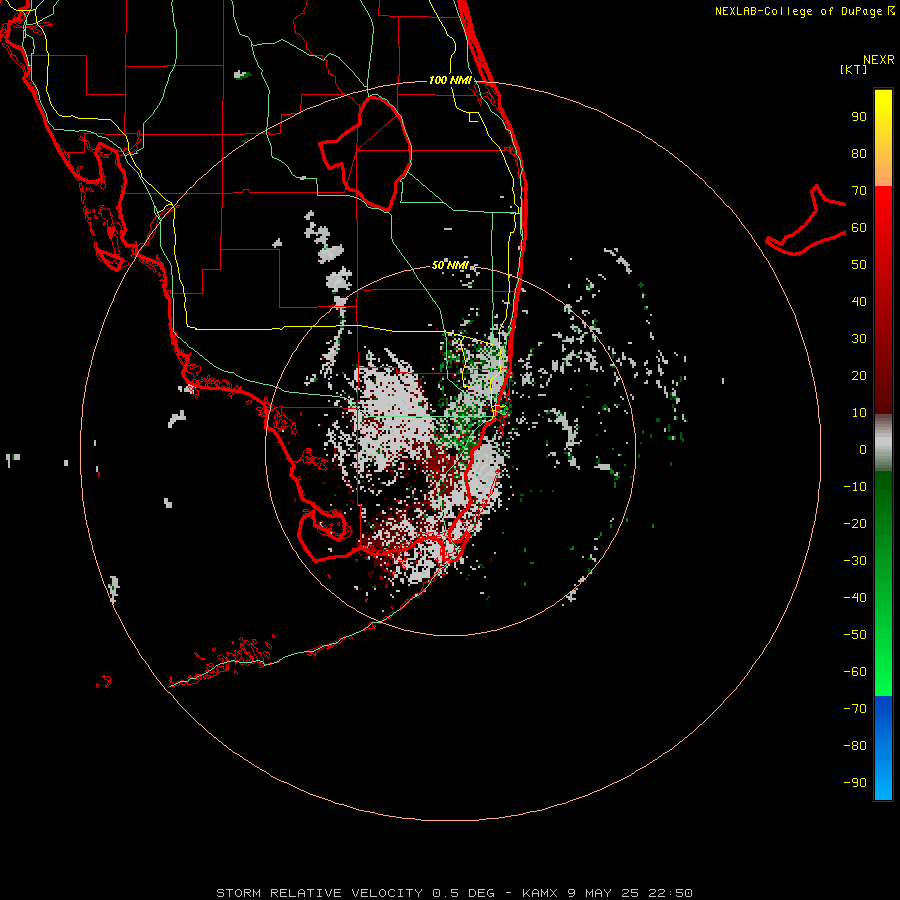Screen dimensions: 900x900
Task: Click the 0 value on velocity scale
Action: tap(863, 450)
